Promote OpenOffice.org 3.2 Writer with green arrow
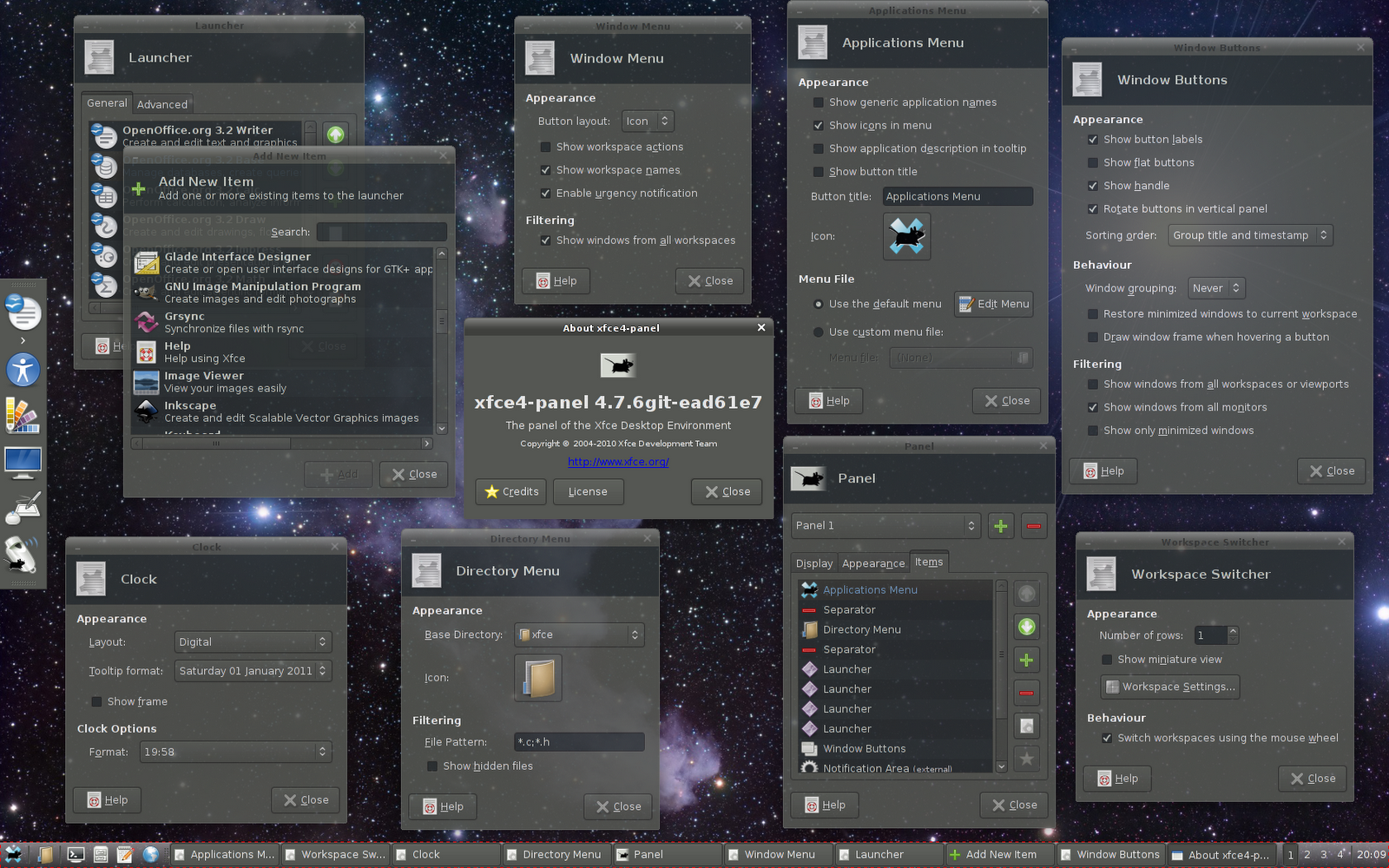Screen dimensions: 1389x868 coord(336,133)
